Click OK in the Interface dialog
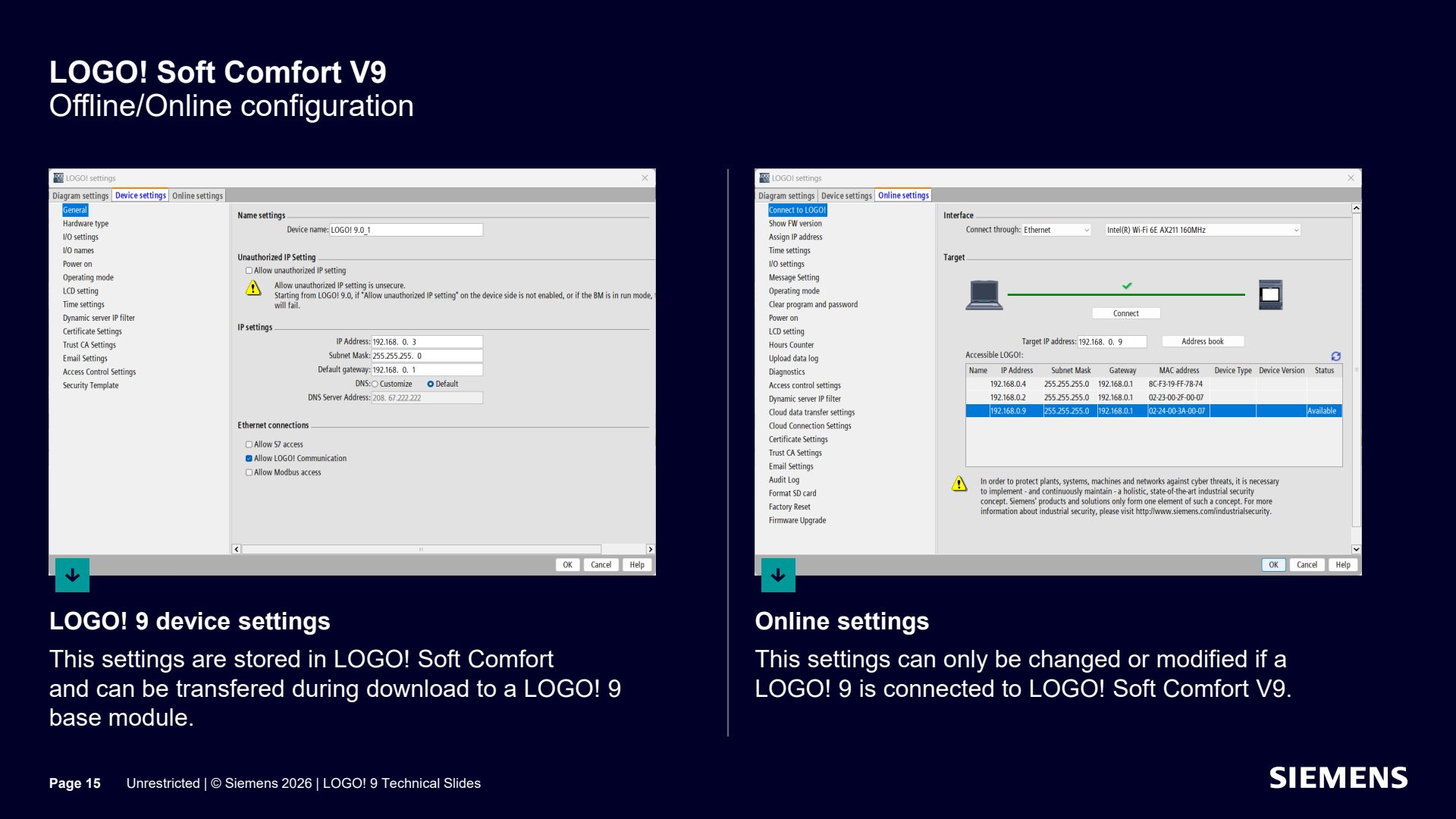Screen dimensions: 1456x819 tap(1273, 565)
